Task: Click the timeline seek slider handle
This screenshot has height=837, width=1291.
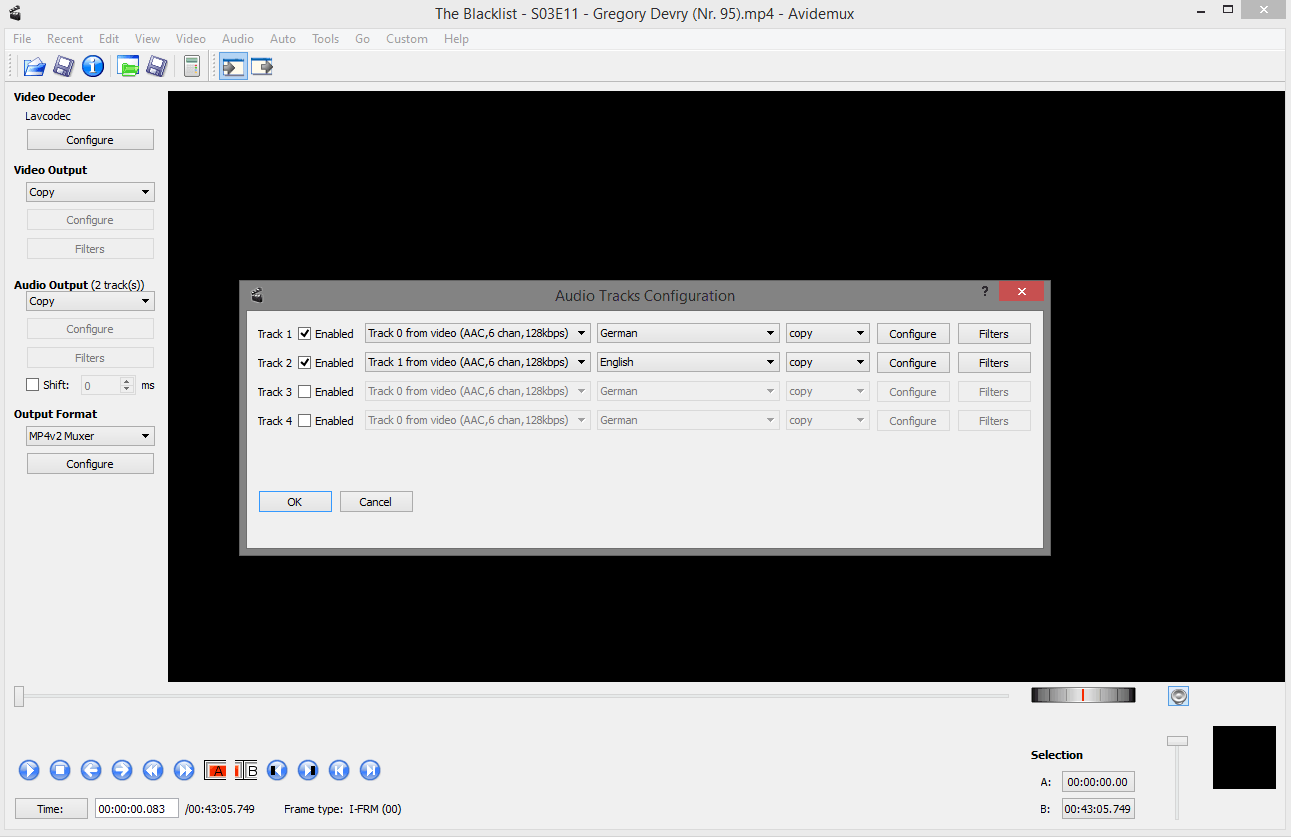Action: 19,696
